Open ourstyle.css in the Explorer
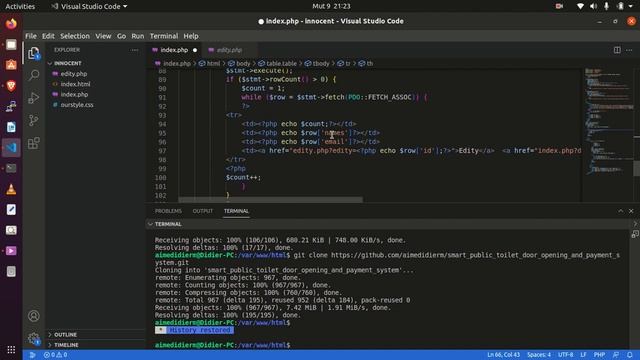Image resolution: width=640 pixels, height=360 pixels. tap(77, 105)
